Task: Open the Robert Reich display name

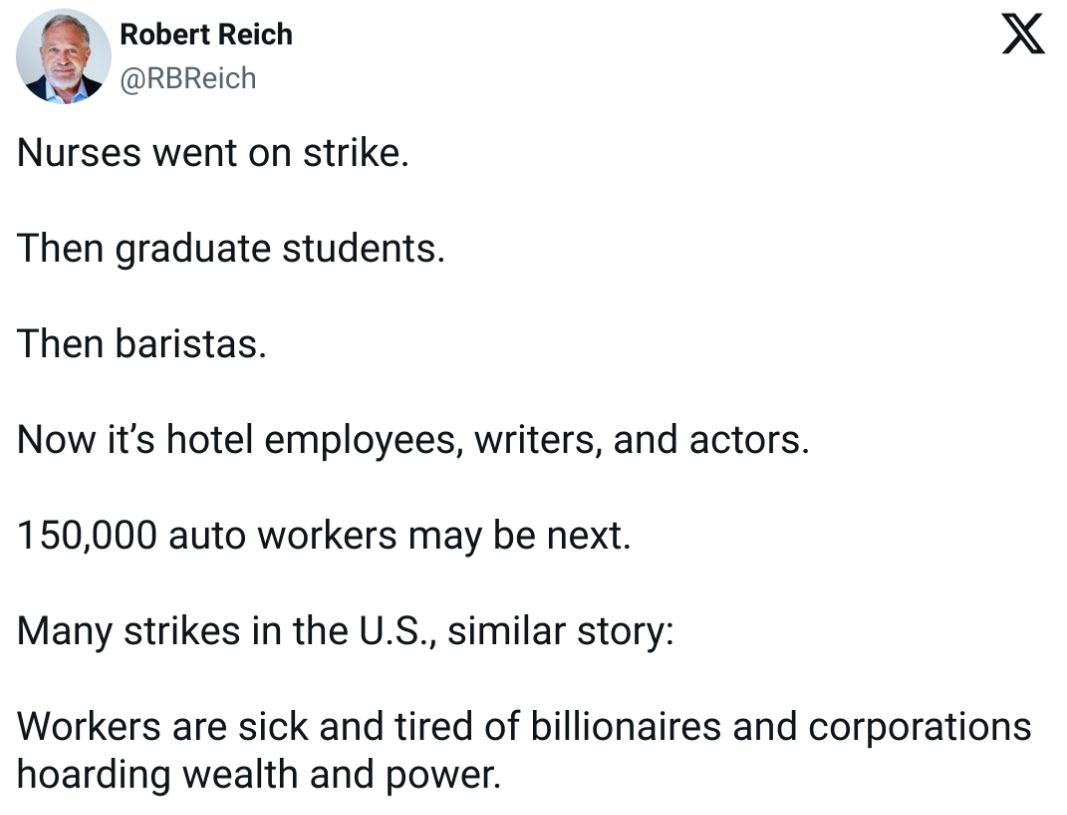Action: click(x=206, y=35)
